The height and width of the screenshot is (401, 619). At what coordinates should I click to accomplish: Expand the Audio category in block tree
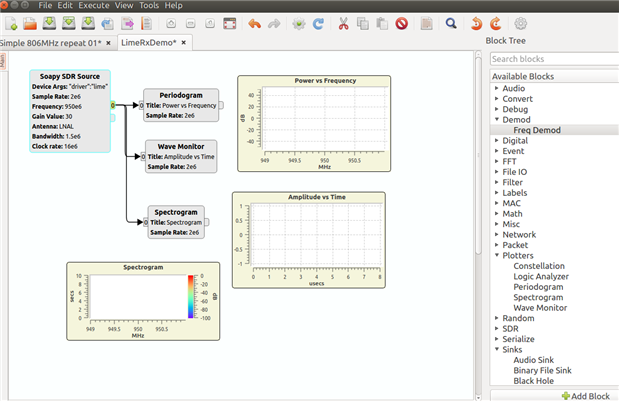(496, 89)
